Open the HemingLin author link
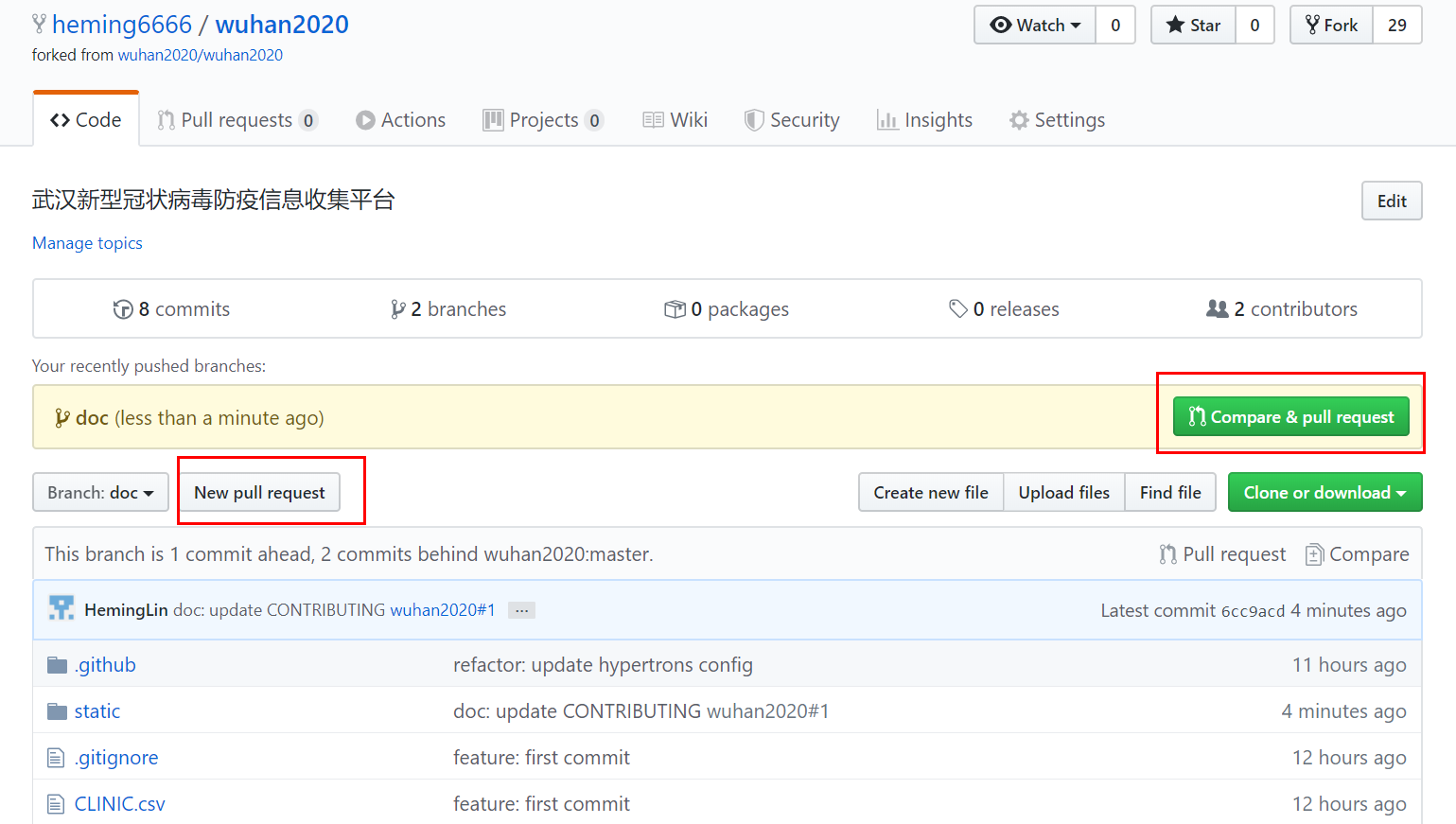Image resolution: width=1456 pixels, height=824 pixels. 126,610
